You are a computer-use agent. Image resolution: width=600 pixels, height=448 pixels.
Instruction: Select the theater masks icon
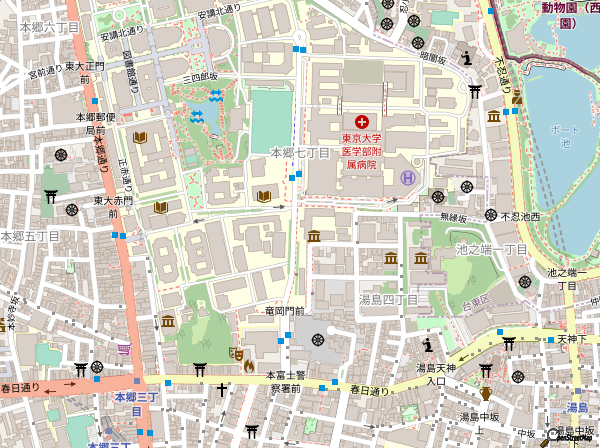239,353
